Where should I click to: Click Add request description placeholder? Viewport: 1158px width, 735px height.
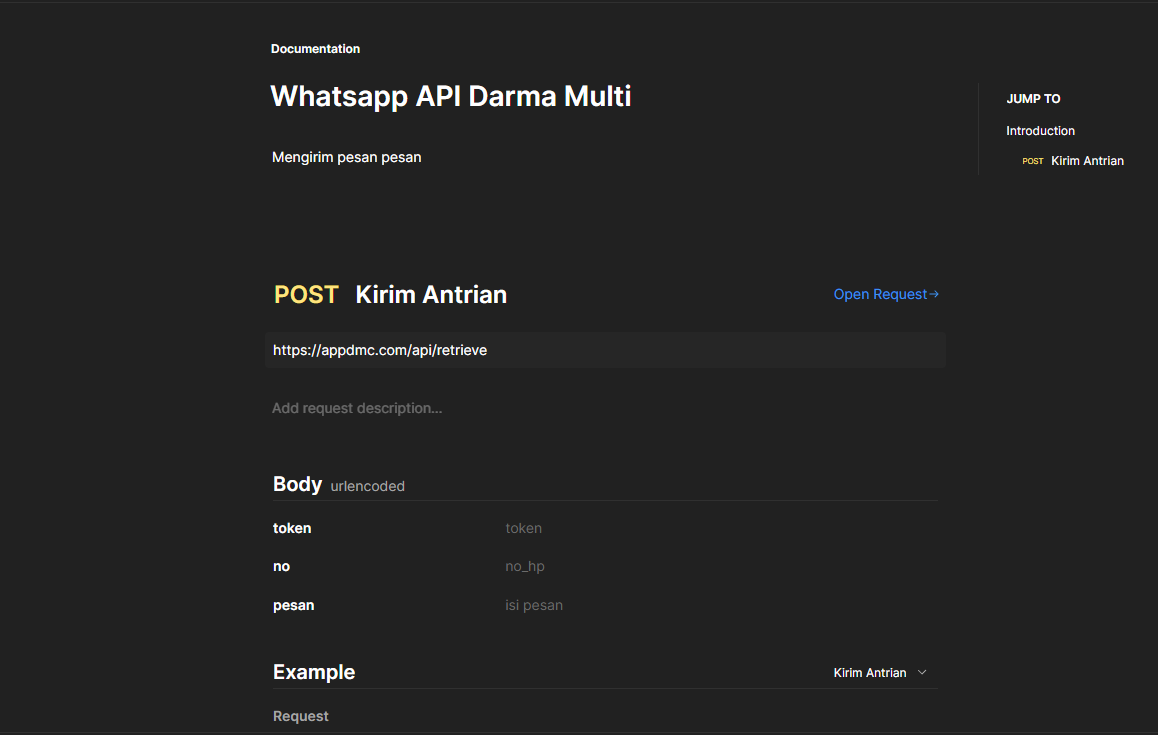(x=357, y=408)
